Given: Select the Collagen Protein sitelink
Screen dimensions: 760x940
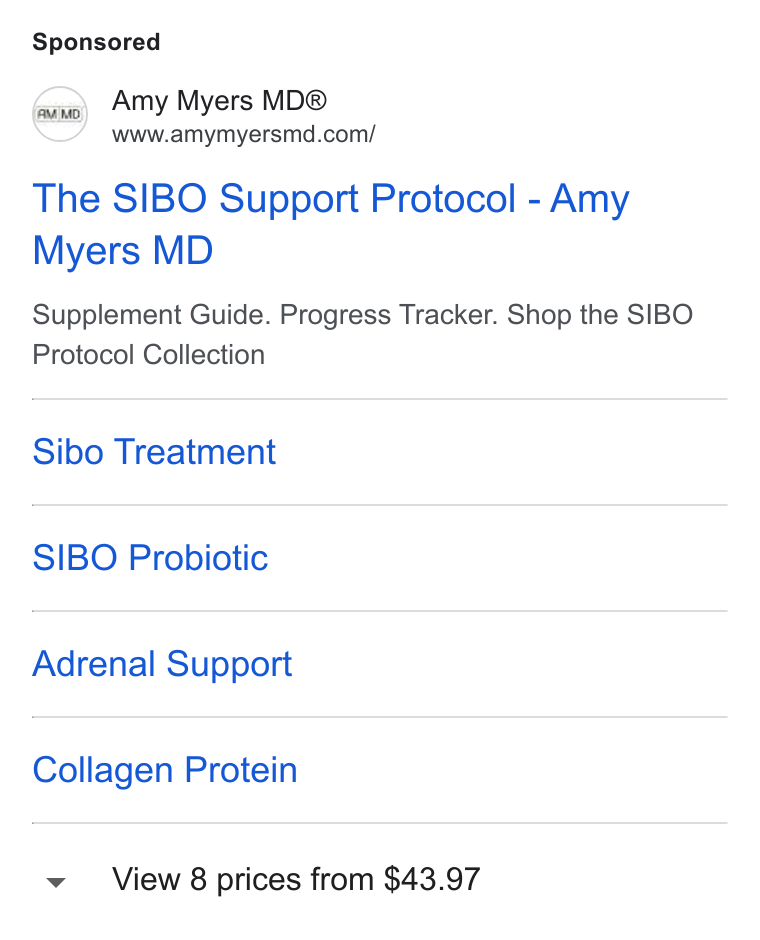Looking at the screenshot, I should click(165, 770).
